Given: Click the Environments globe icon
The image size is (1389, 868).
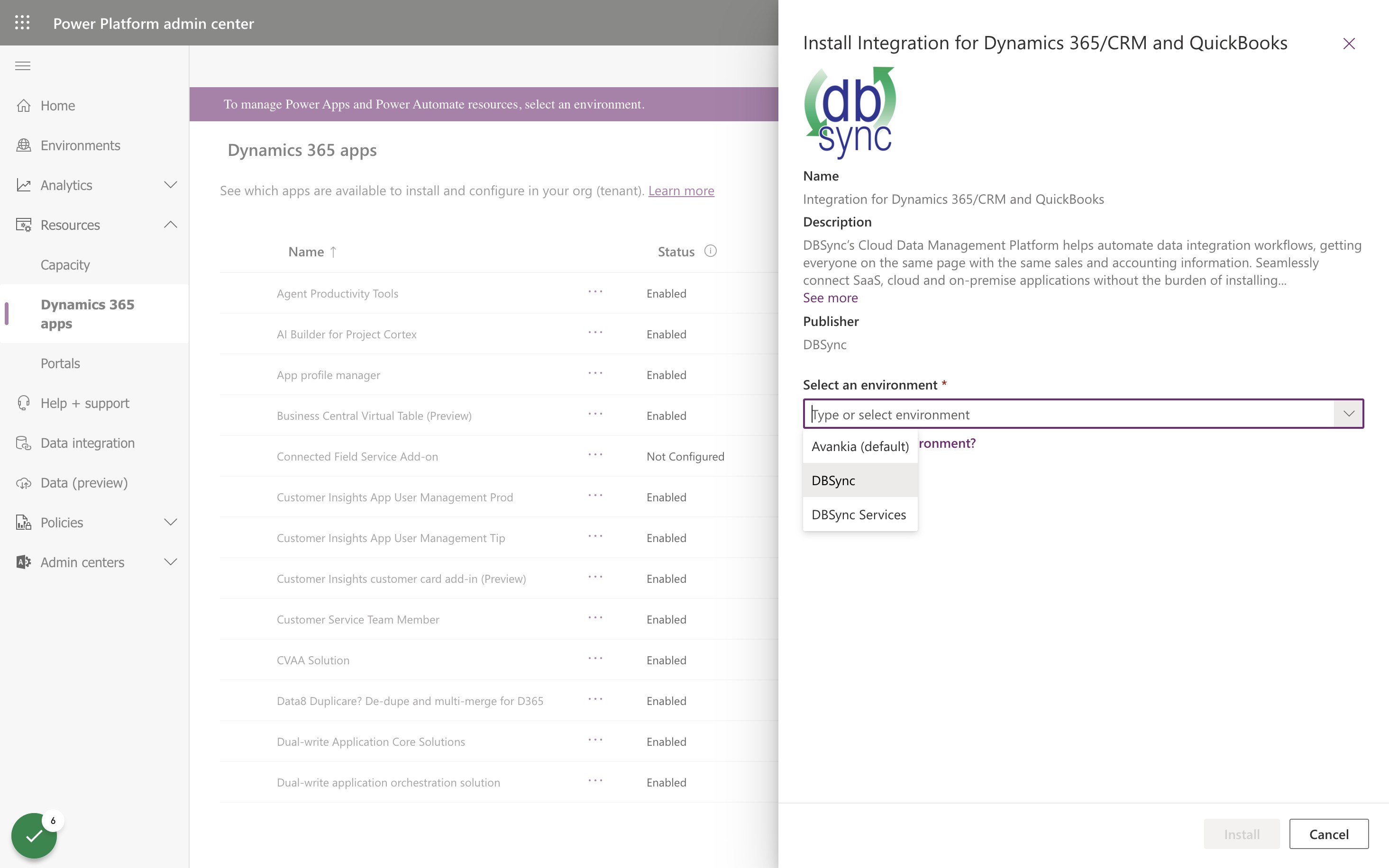Looking at the screenshot, I should click(24, 145).
